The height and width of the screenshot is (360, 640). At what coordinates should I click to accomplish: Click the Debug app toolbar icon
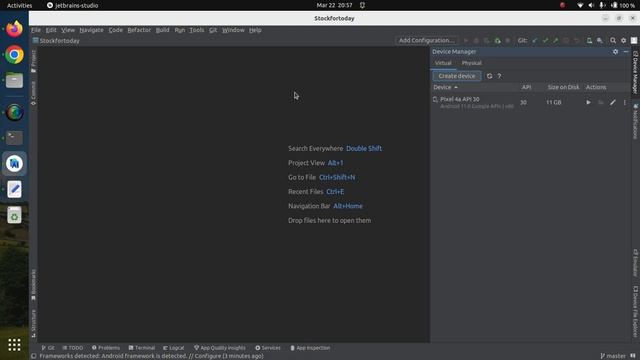coord(476,40)
